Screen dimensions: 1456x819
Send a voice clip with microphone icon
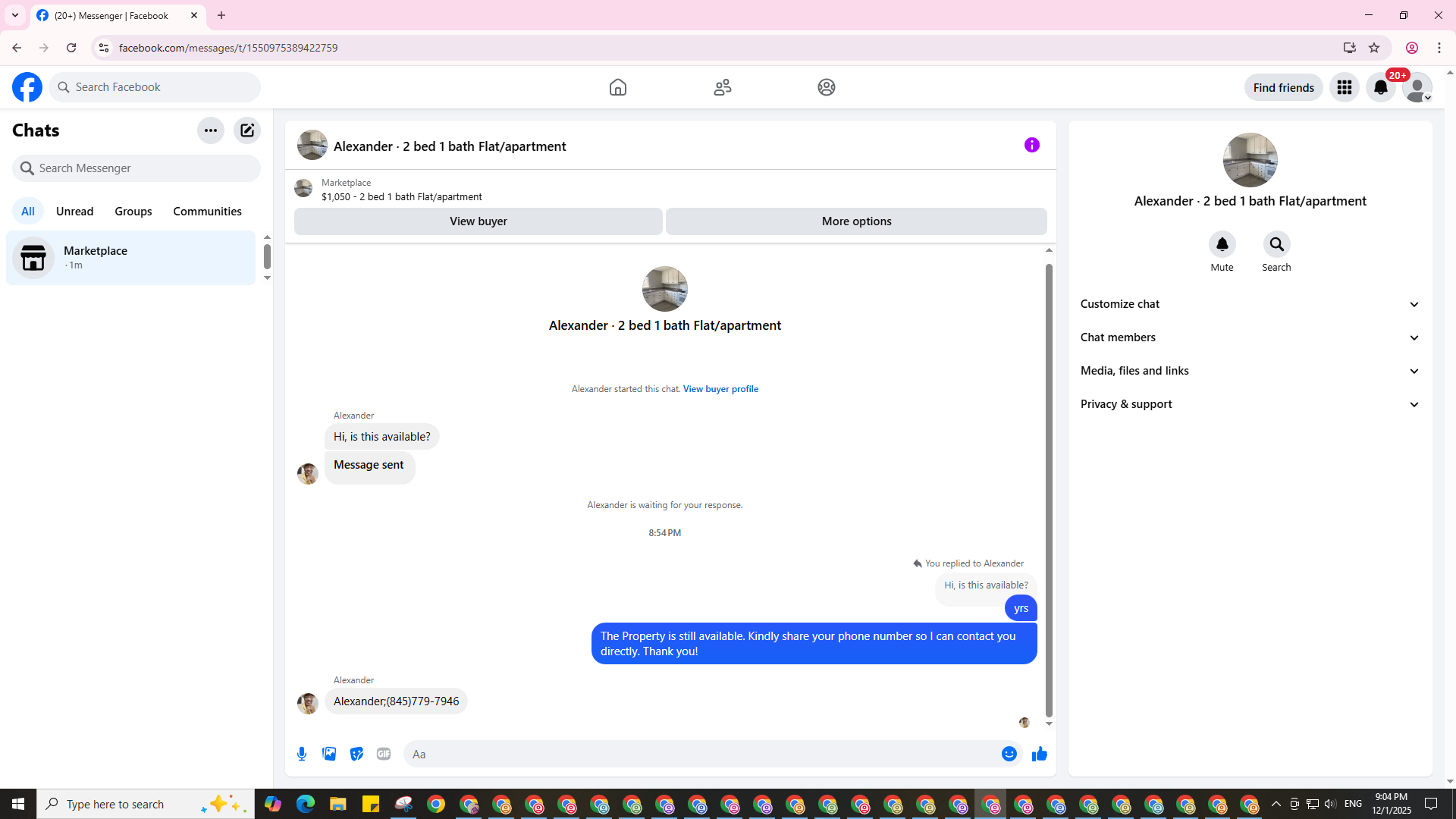coord(302,754)
